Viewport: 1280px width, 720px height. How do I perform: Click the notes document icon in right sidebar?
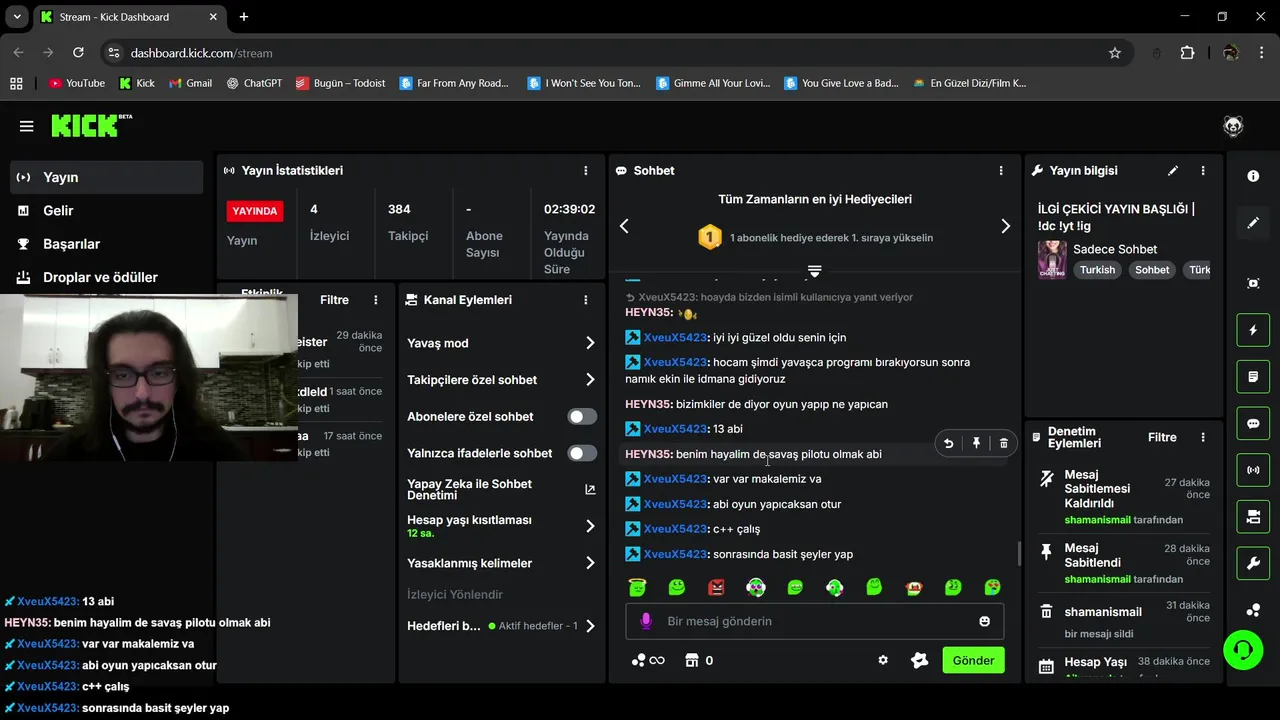point(1253,377)
